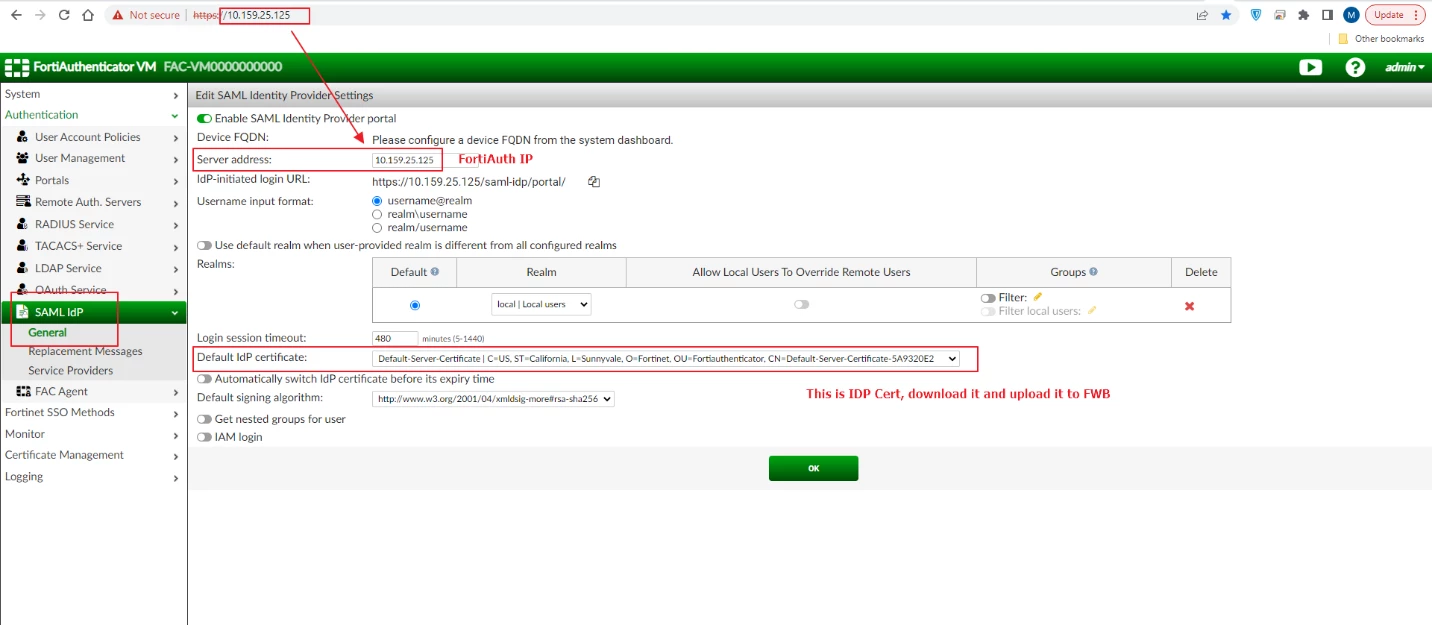Viewport: 1432px width, 625px height.
Task: Open the FortiAuthenticator video tutorials icon
Action: pyautogui.click(x=1310, y=67)
